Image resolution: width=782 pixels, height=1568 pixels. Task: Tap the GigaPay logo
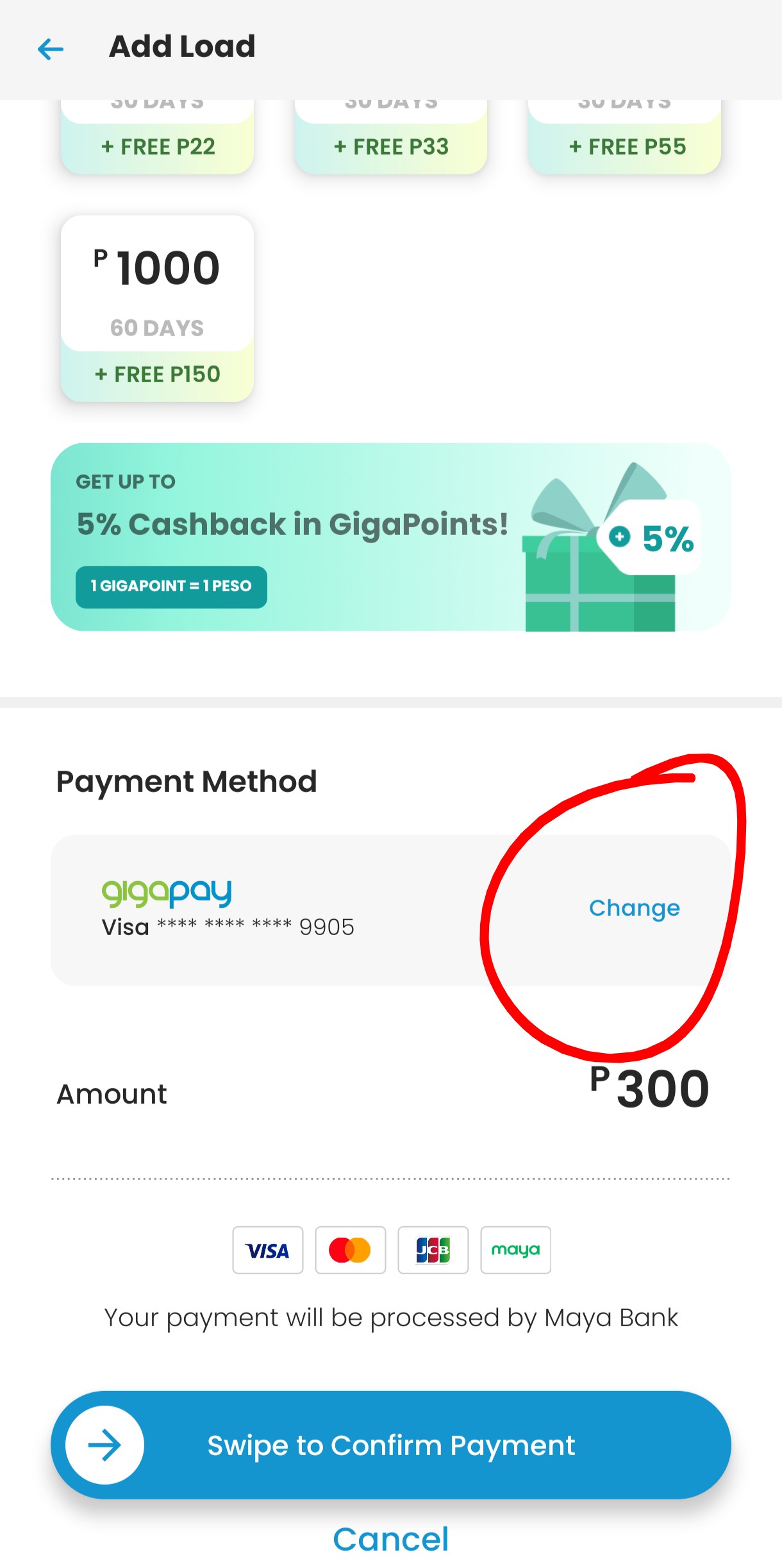(167, 891)
